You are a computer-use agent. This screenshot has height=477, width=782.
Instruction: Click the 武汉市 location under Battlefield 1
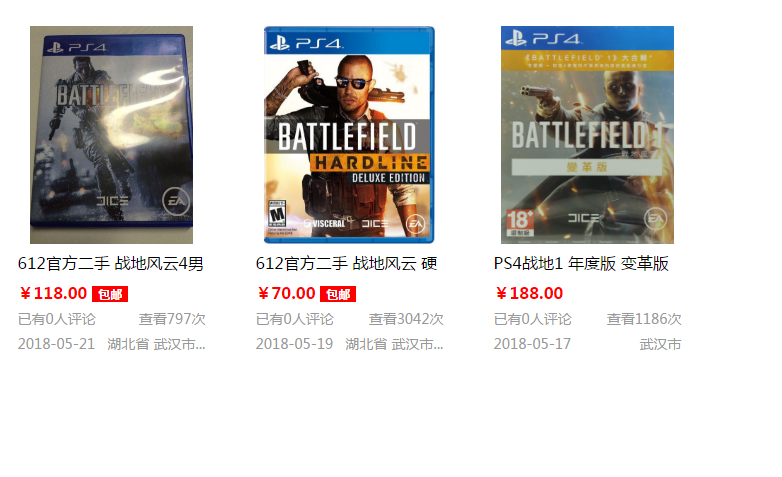660,344
